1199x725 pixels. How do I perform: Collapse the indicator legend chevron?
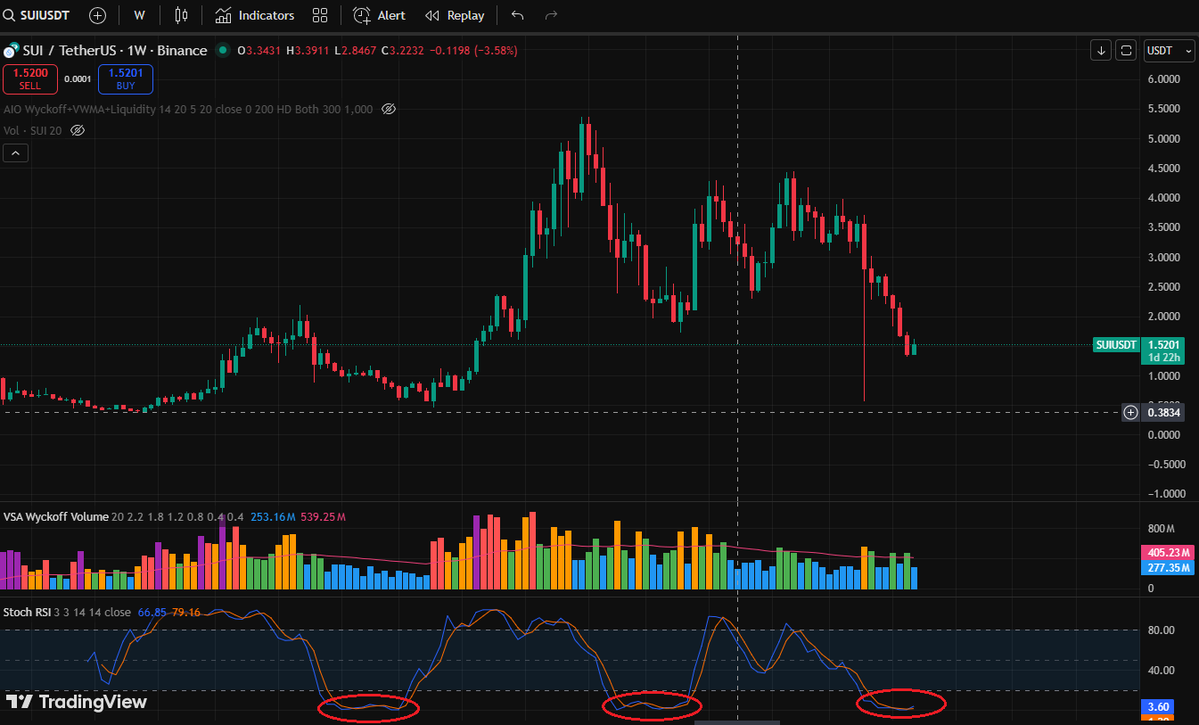click(x=15, y=153)
